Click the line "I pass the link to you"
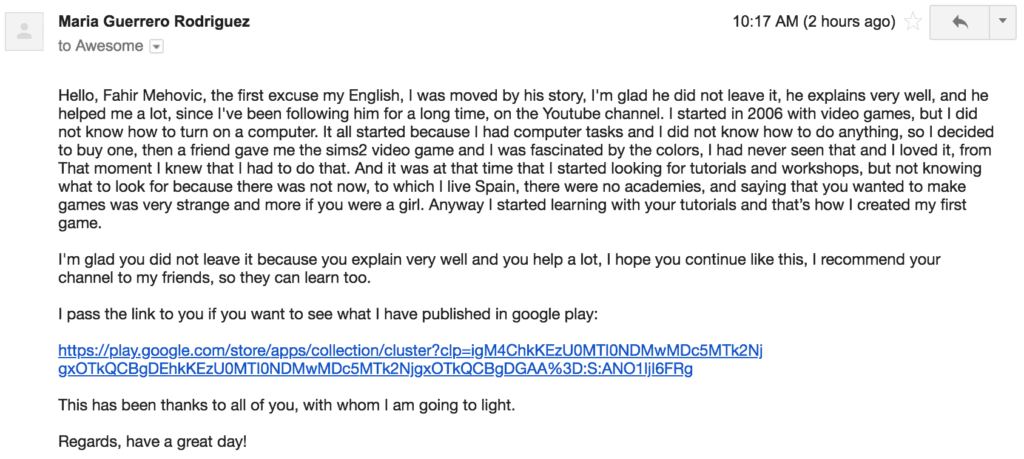This screenshot has height=459, width=1024. tap(328, 315)
